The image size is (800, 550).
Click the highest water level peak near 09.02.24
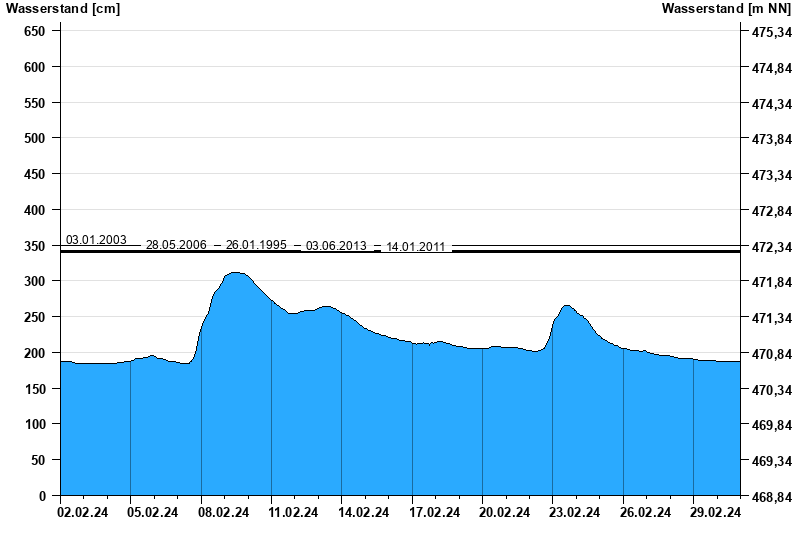[236, 273]
